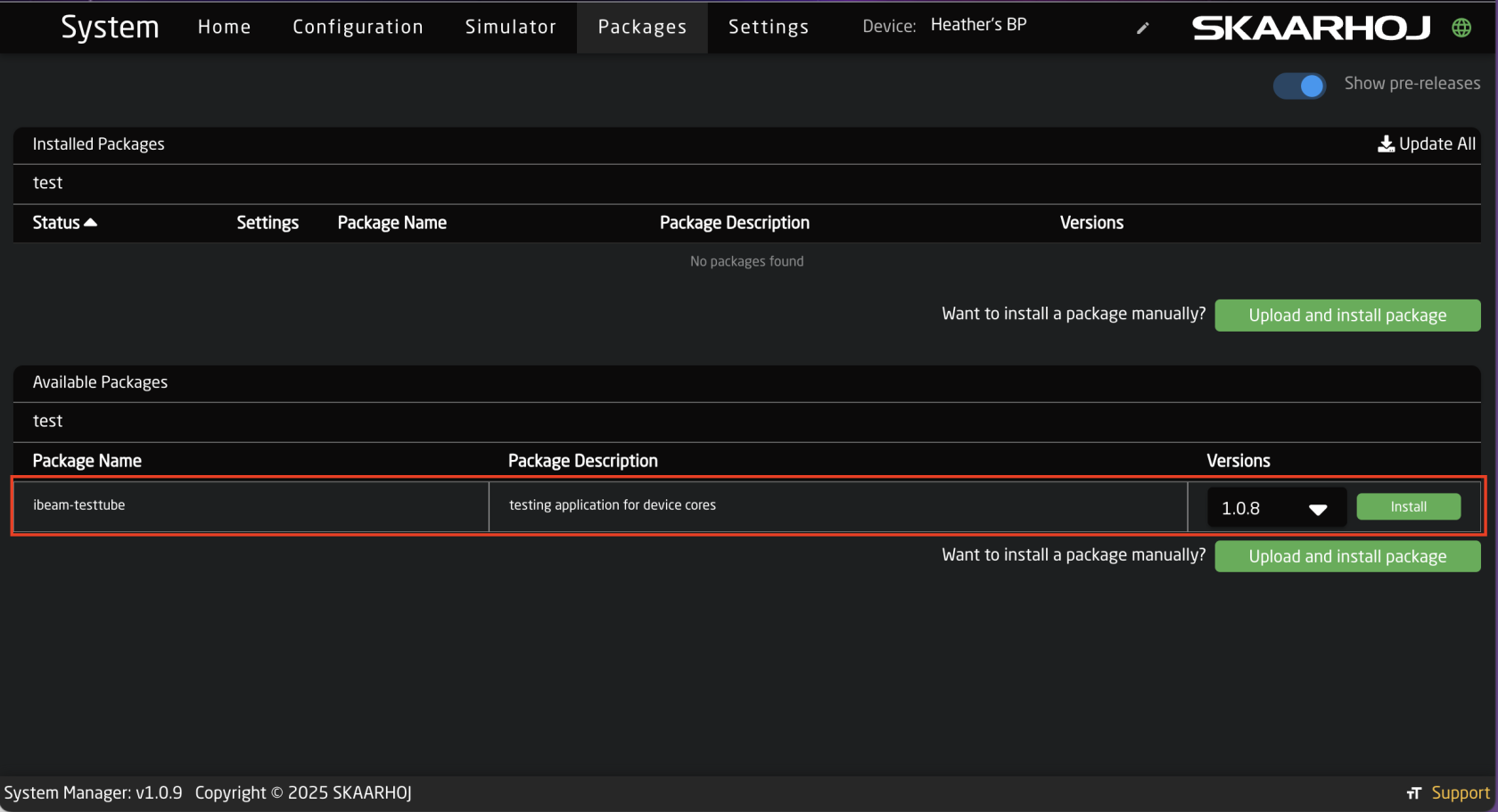Select the ibeam-testtube package name cell
1498x812 pixels.
point(79,504)
